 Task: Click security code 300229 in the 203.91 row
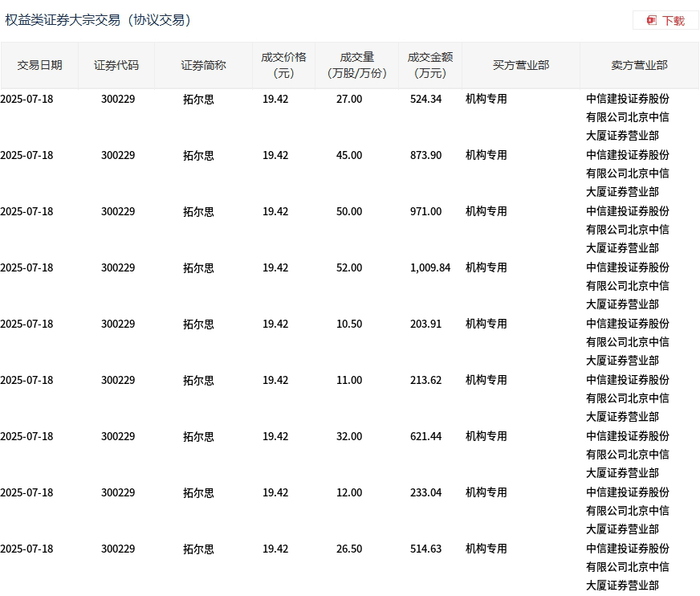click(x=118, y=324)
